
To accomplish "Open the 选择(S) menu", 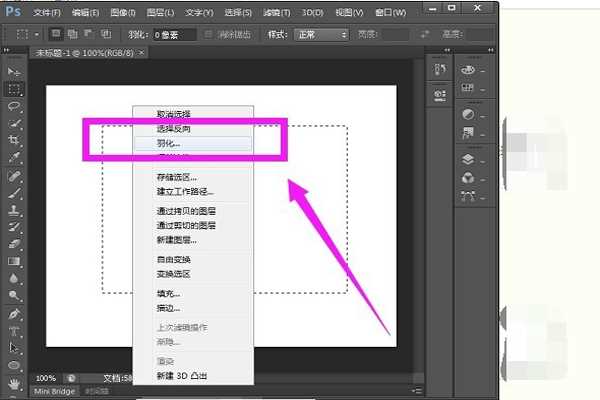I will [x=238, y=13].
